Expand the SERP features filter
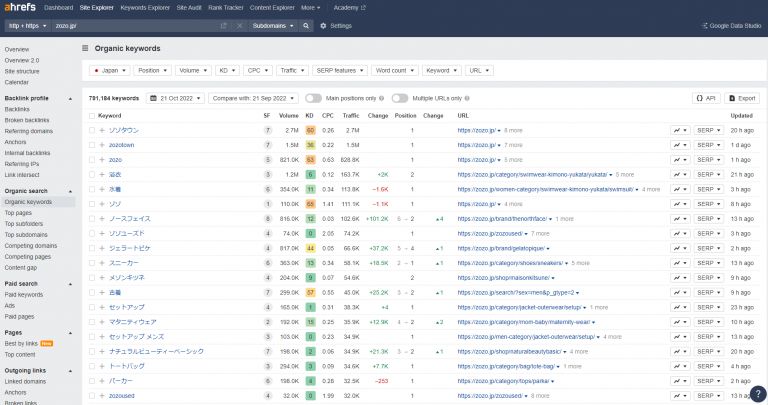 pyautogui.click(x=338, y=71)
